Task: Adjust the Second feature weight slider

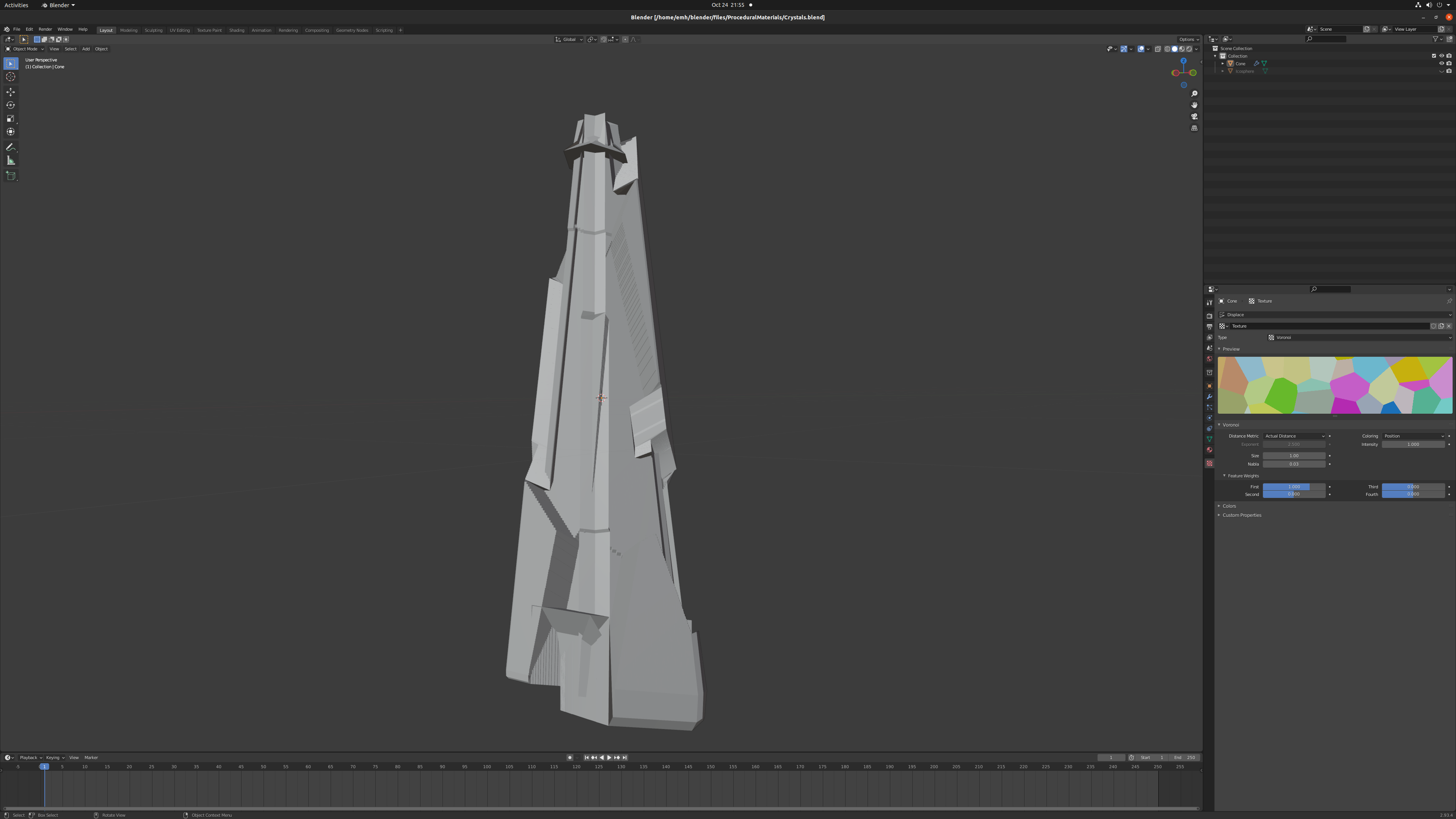Action: (1294, 494)
